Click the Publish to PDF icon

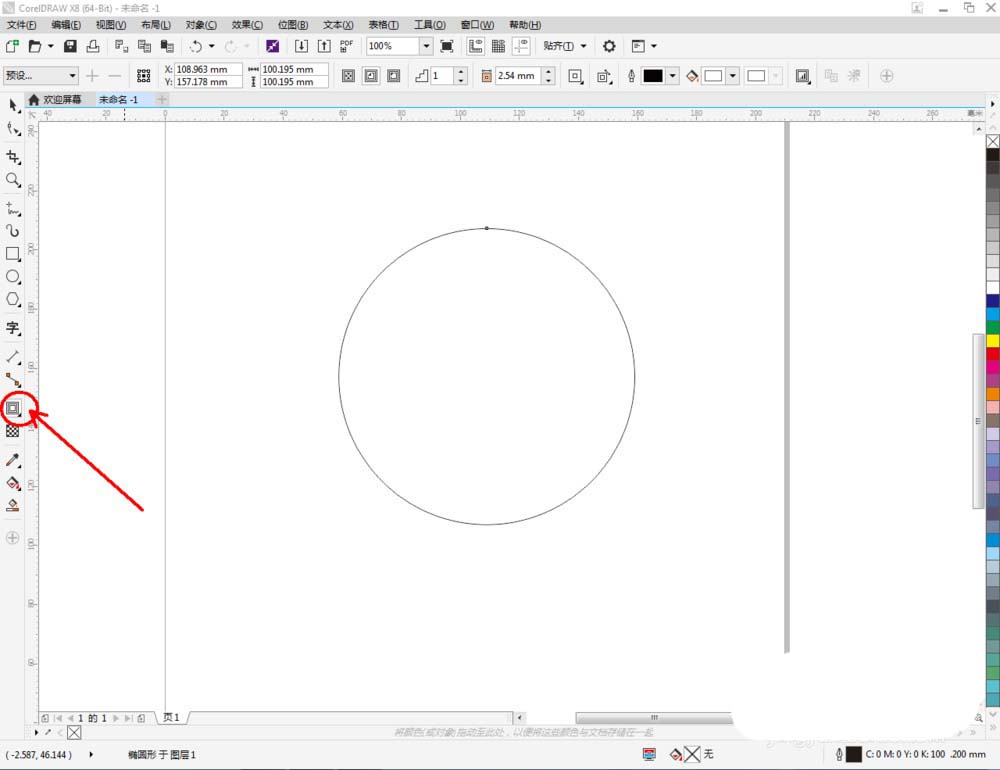point(346,46)
